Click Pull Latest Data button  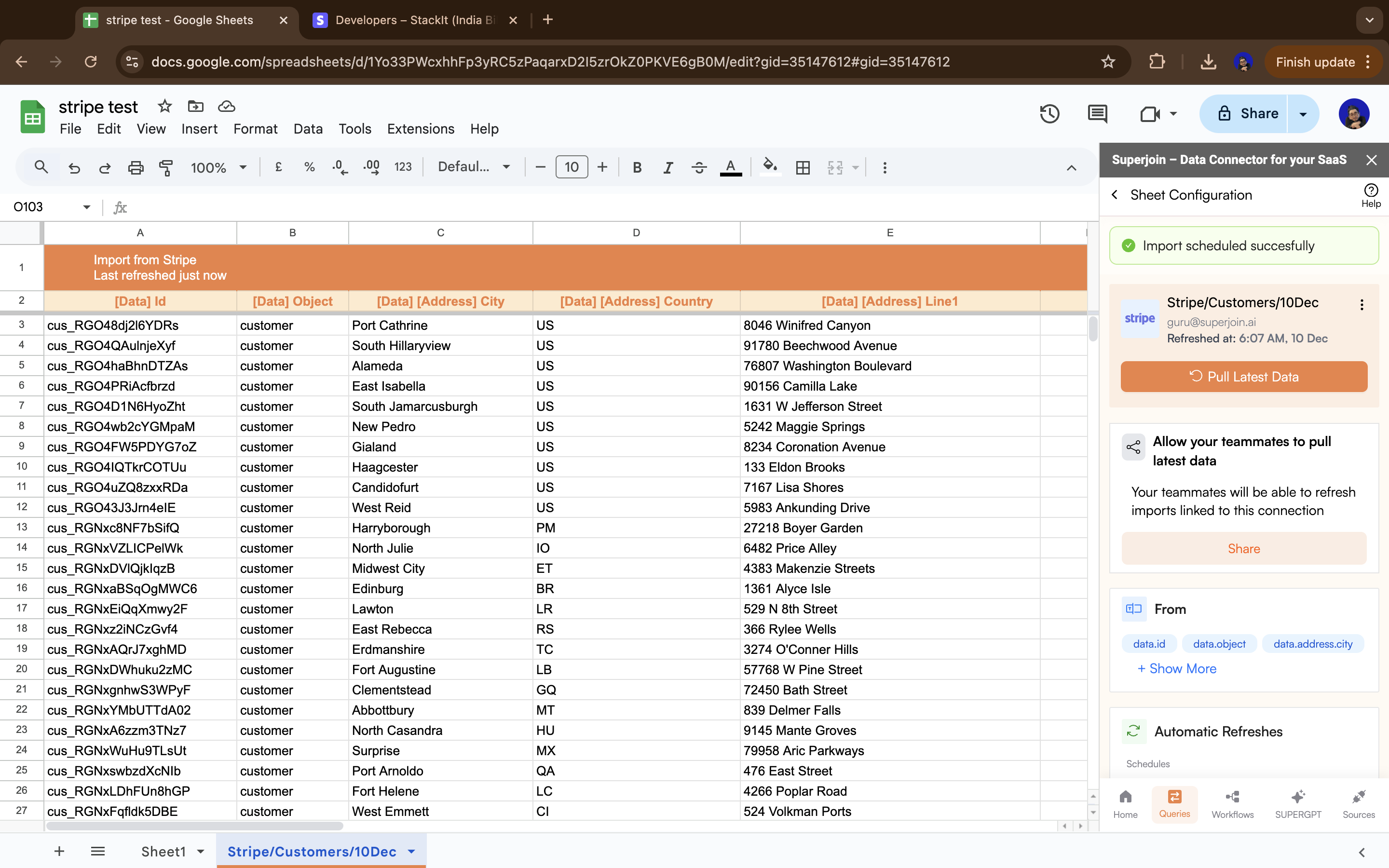pyautogui.click(x=1243, y=377)
